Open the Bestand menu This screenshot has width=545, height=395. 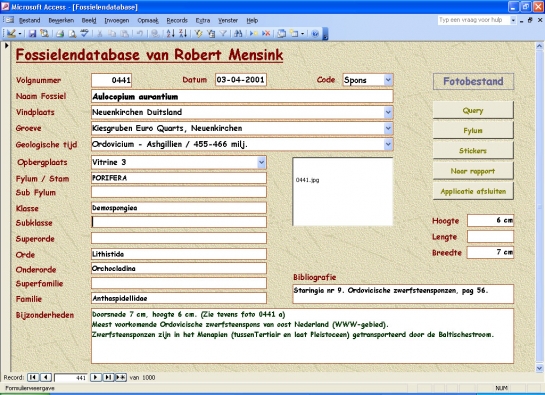tap(30, 21)
